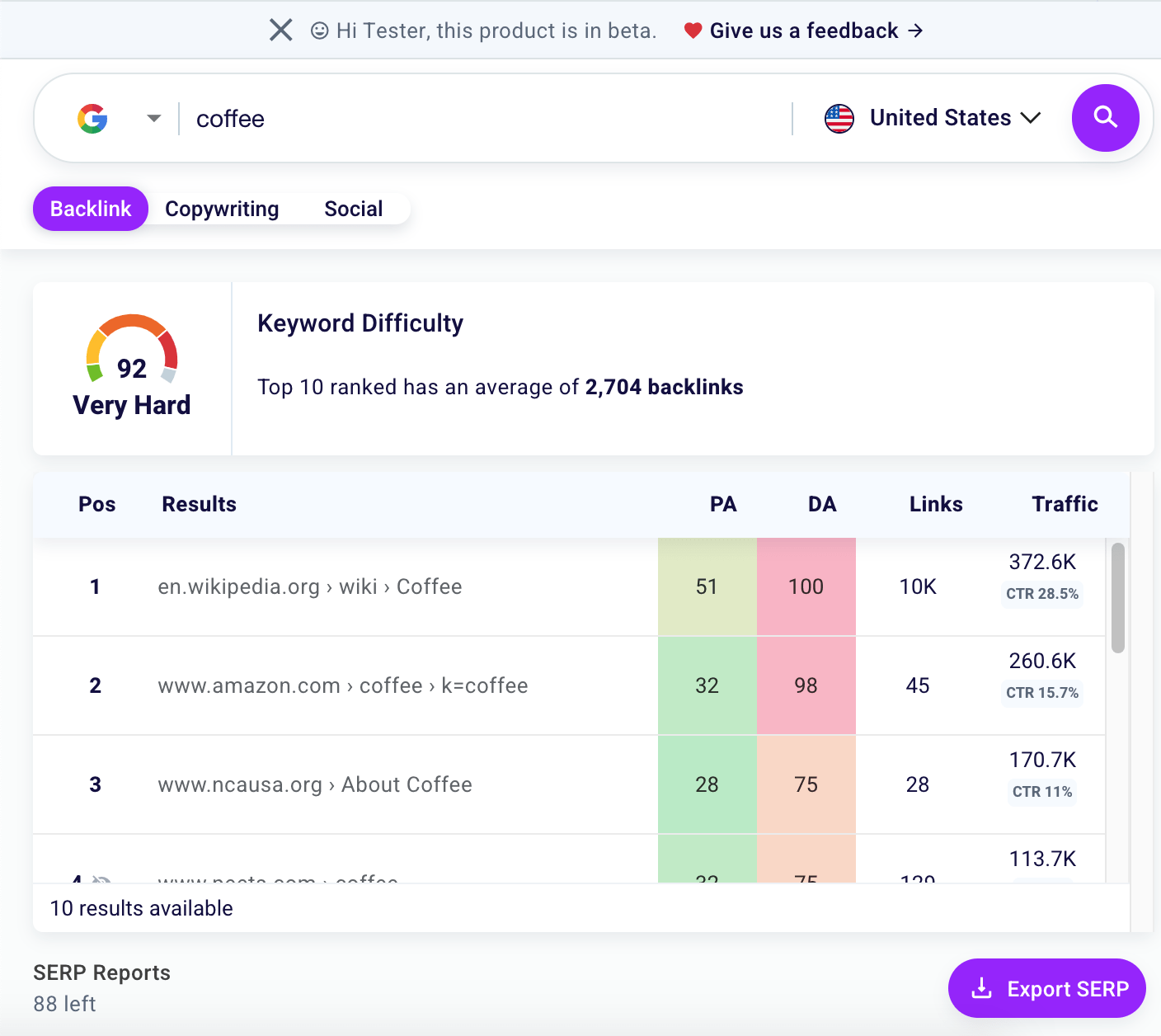Click the CTR 28.5% badge on Wikipedia row
Viewport: 1161px width, 1036px height.
point(1041,594)
